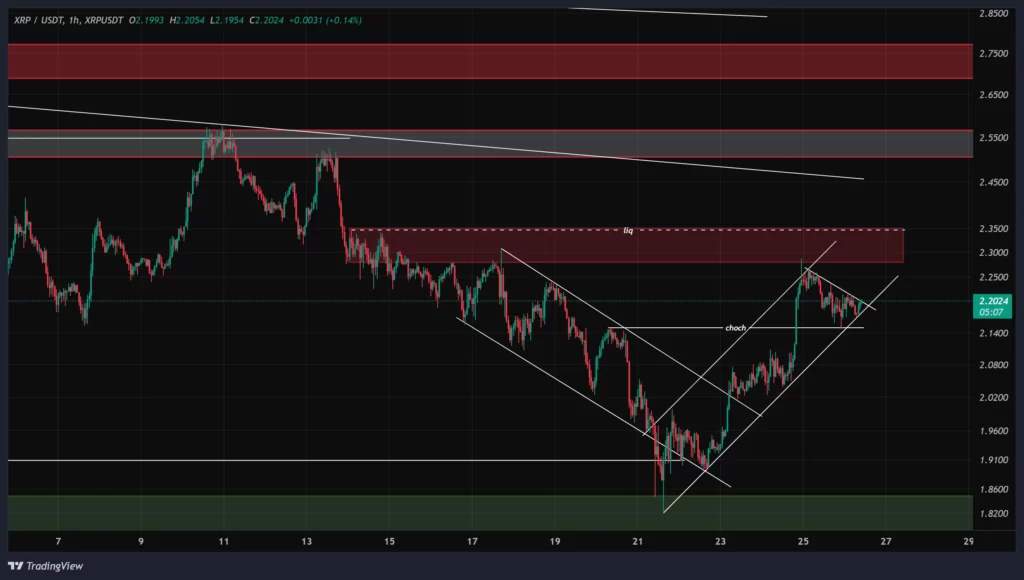Click the date 23 on the time axis
The height and width of the screenshot is (580, 1024).
pyautogui.click(x=719, y=540)
